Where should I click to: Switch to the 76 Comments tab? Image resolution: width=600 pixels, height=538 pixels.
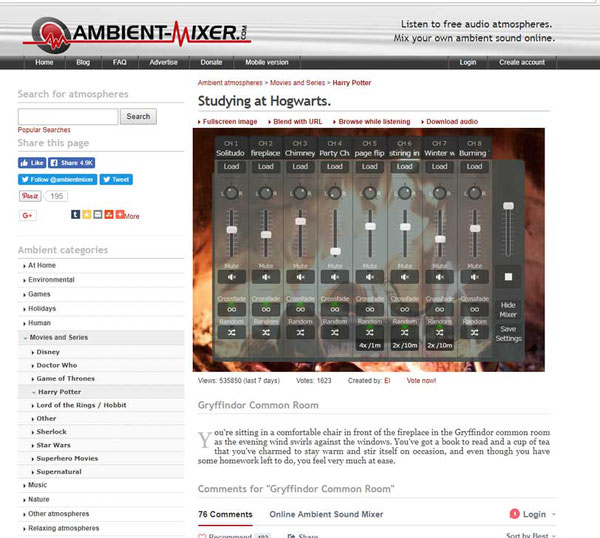(225, 514)
